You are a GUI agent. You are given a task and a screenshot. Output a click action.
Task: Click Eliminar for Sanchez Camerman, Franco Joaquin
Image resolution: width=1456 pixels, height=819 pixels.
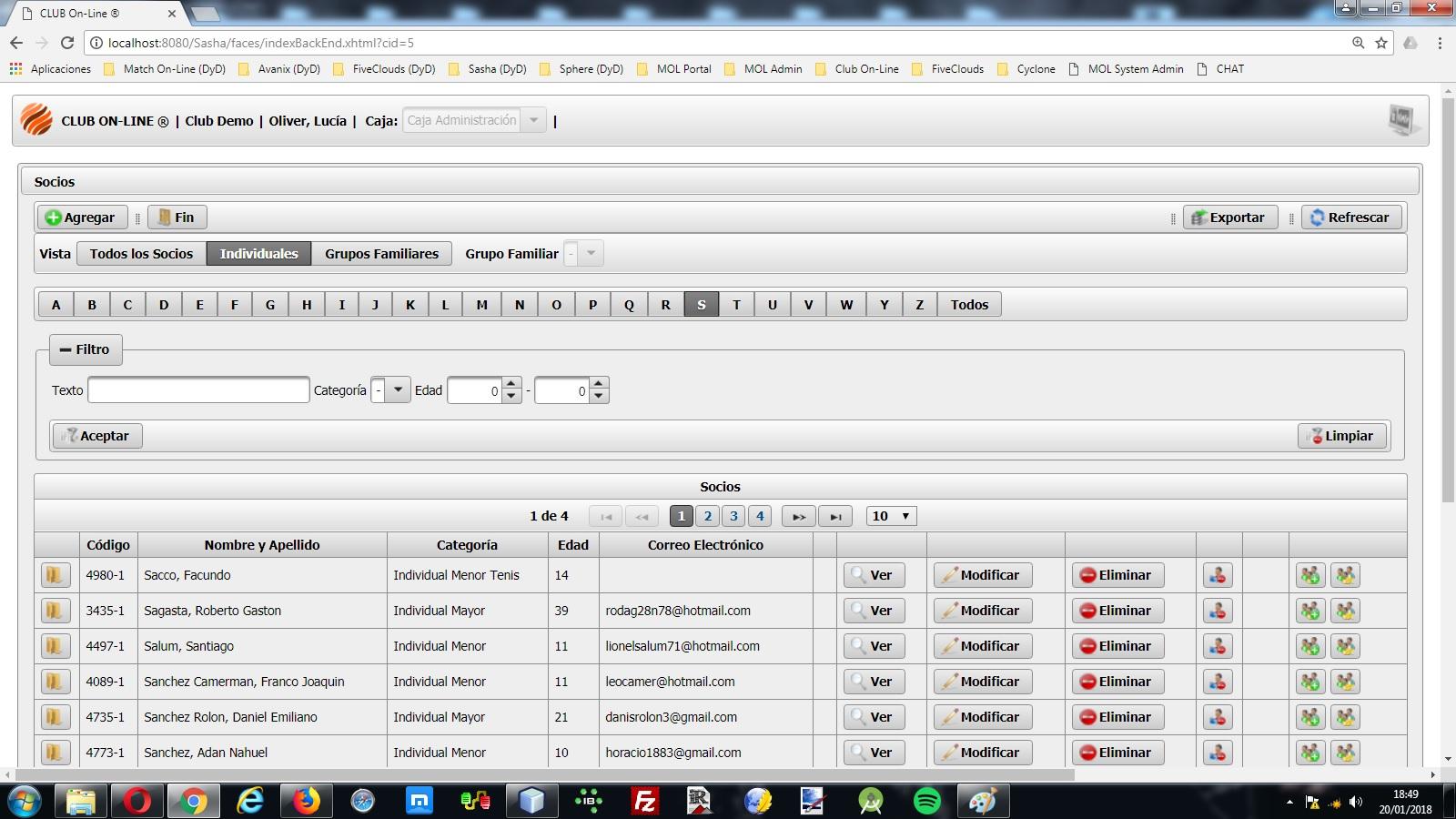1117,682
